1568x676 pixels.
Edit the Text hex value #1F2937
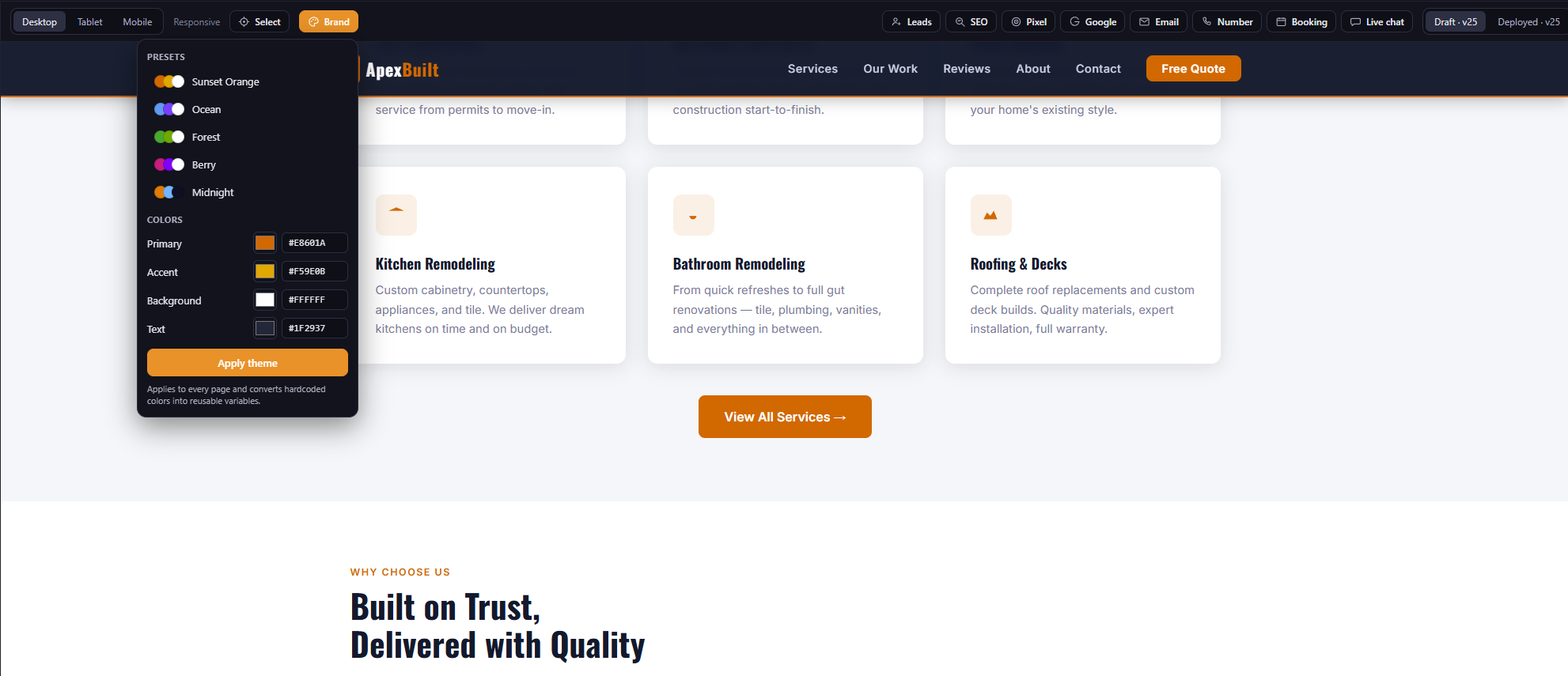click(315, 328)
